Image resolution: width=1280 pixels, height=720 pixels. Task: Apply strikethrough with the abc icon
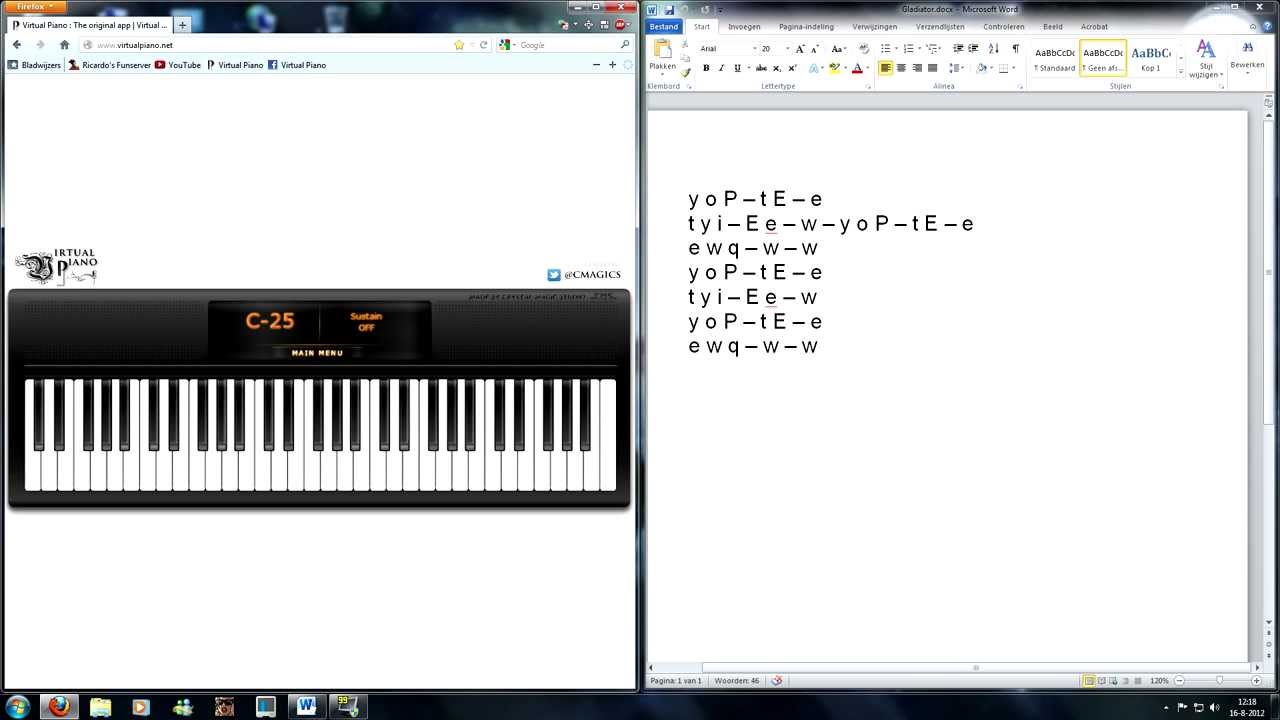[x=761, y=68]
